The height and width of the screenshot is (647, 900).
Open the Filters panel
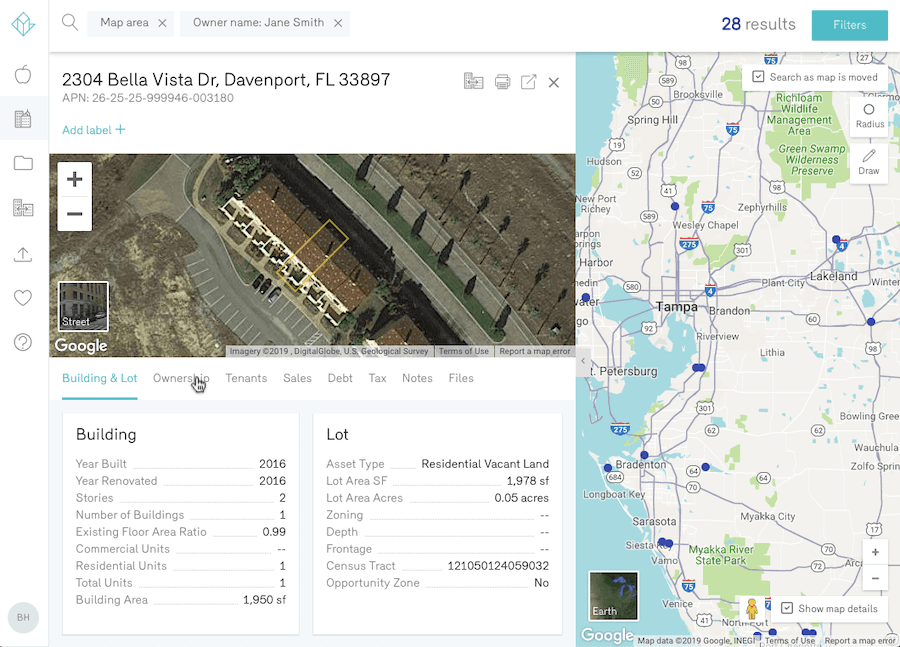(849, 25)
